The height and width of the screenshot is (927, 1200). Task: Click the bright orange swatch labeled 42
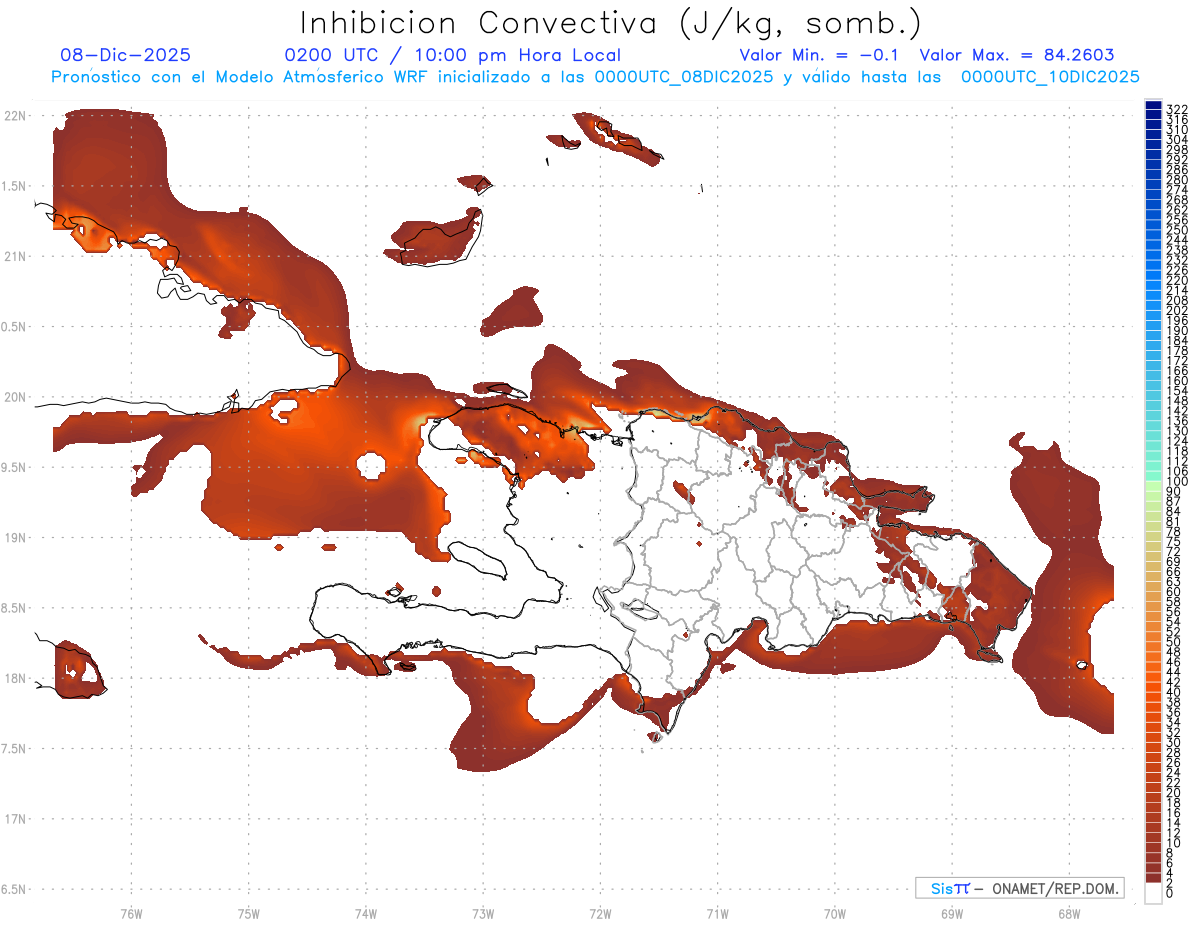(1154, 679)
